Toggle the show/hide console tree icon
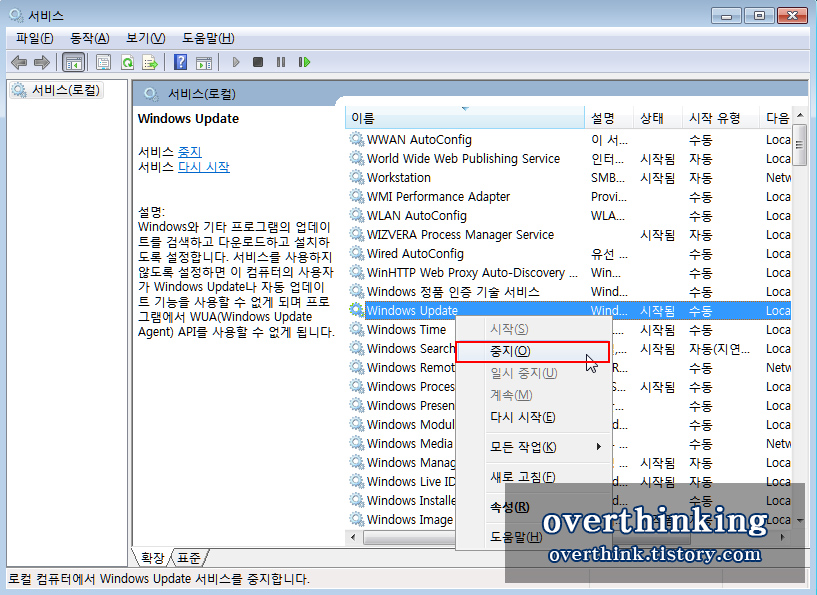This screenshot has width=817, height=595. (x=73, y=63)
